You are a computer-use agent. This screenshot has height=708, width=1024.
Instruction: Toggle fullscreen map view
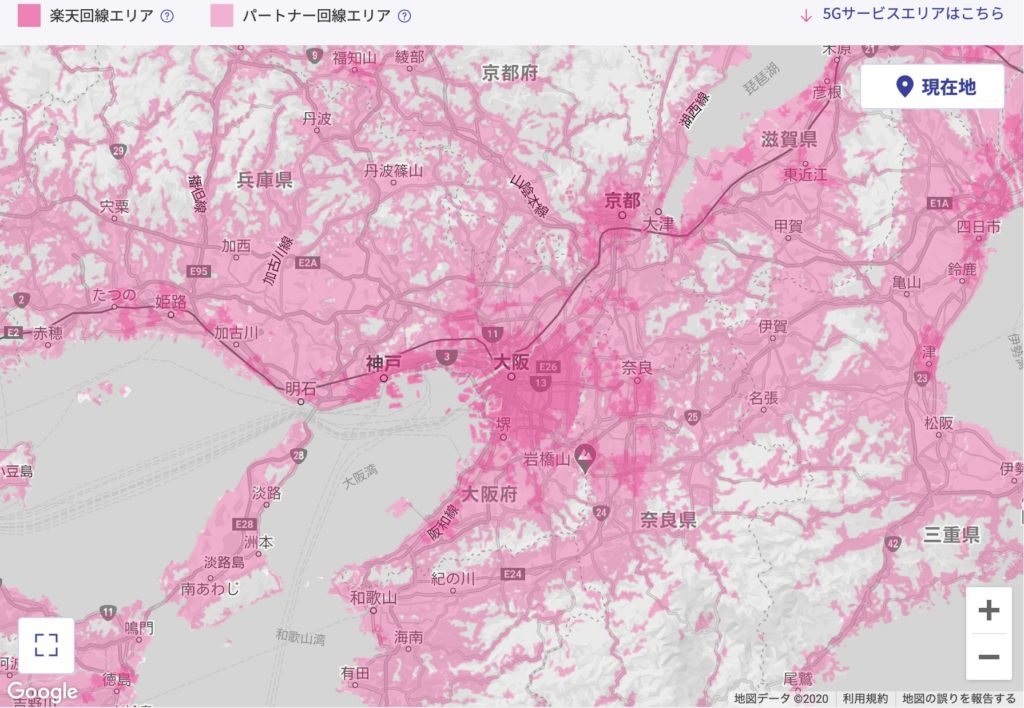point(46,645)
